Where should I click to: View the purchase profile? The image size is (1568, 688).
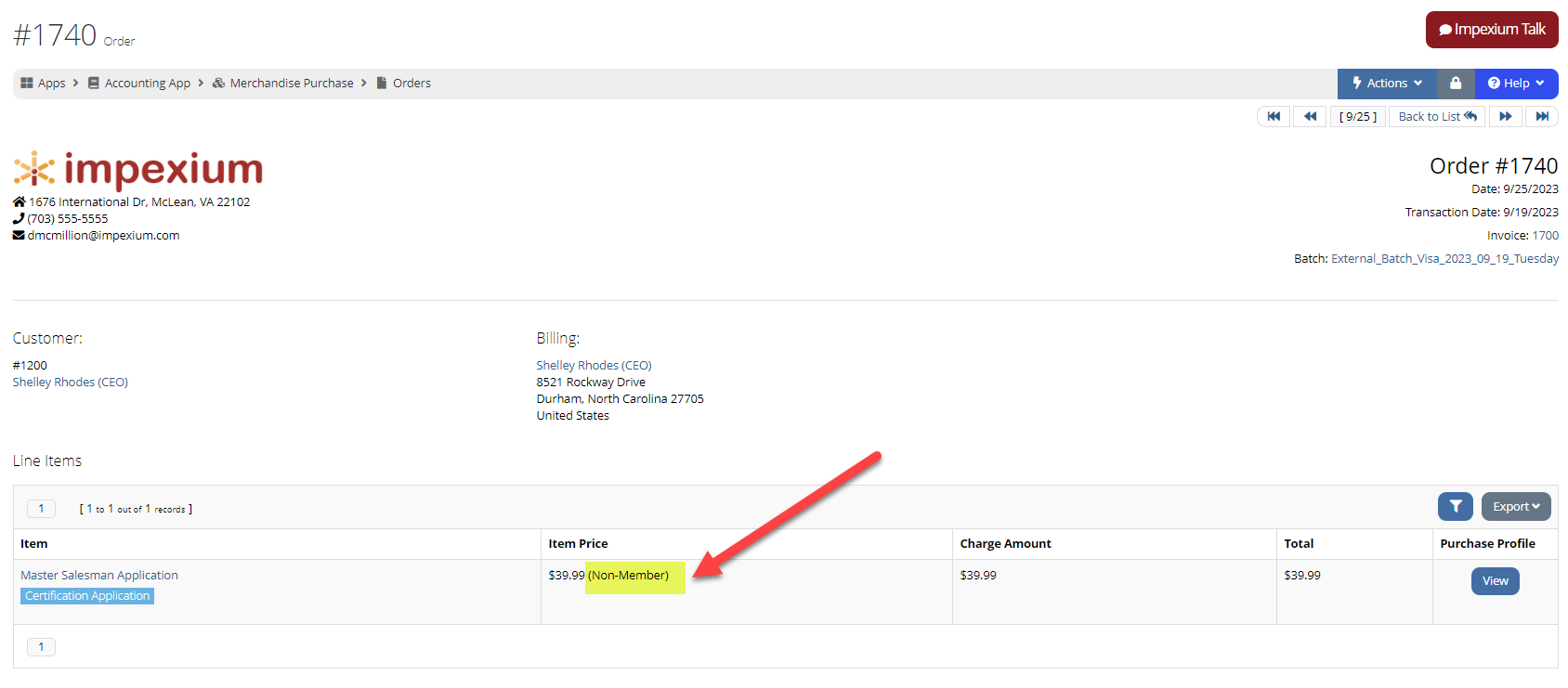coord(1495,581)
